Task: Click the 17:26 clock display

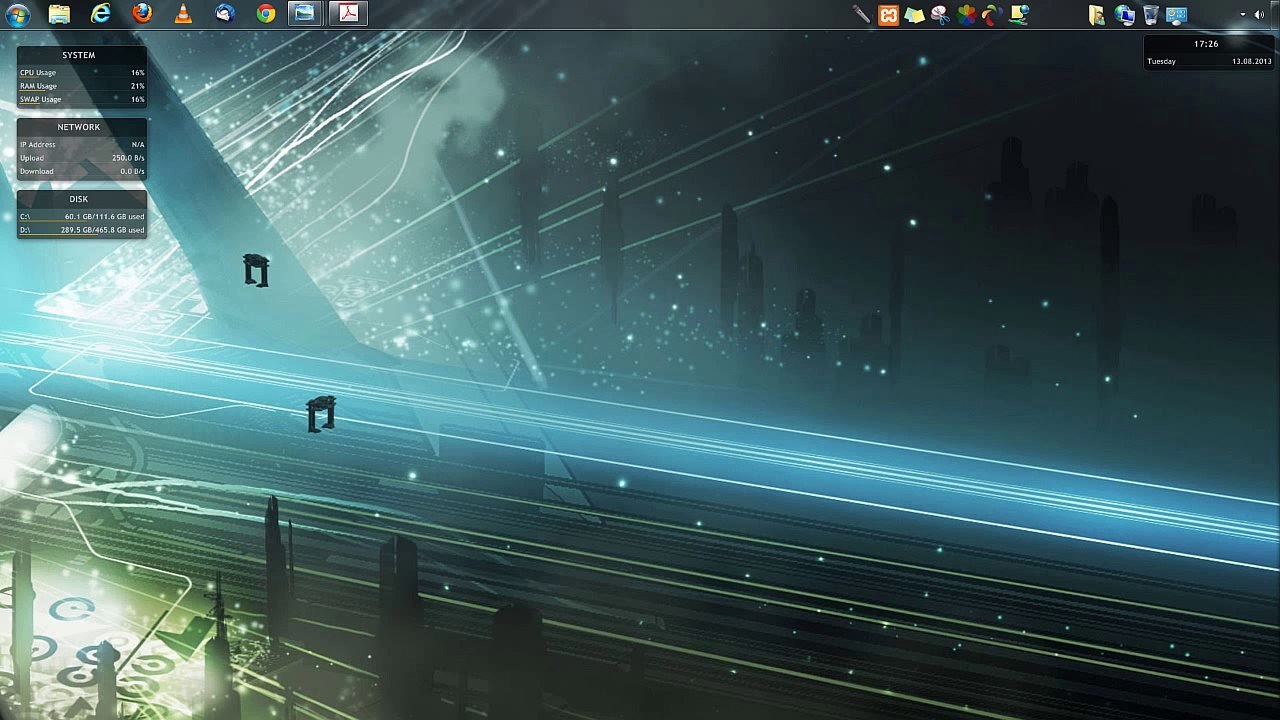Action: (1206, 44)
